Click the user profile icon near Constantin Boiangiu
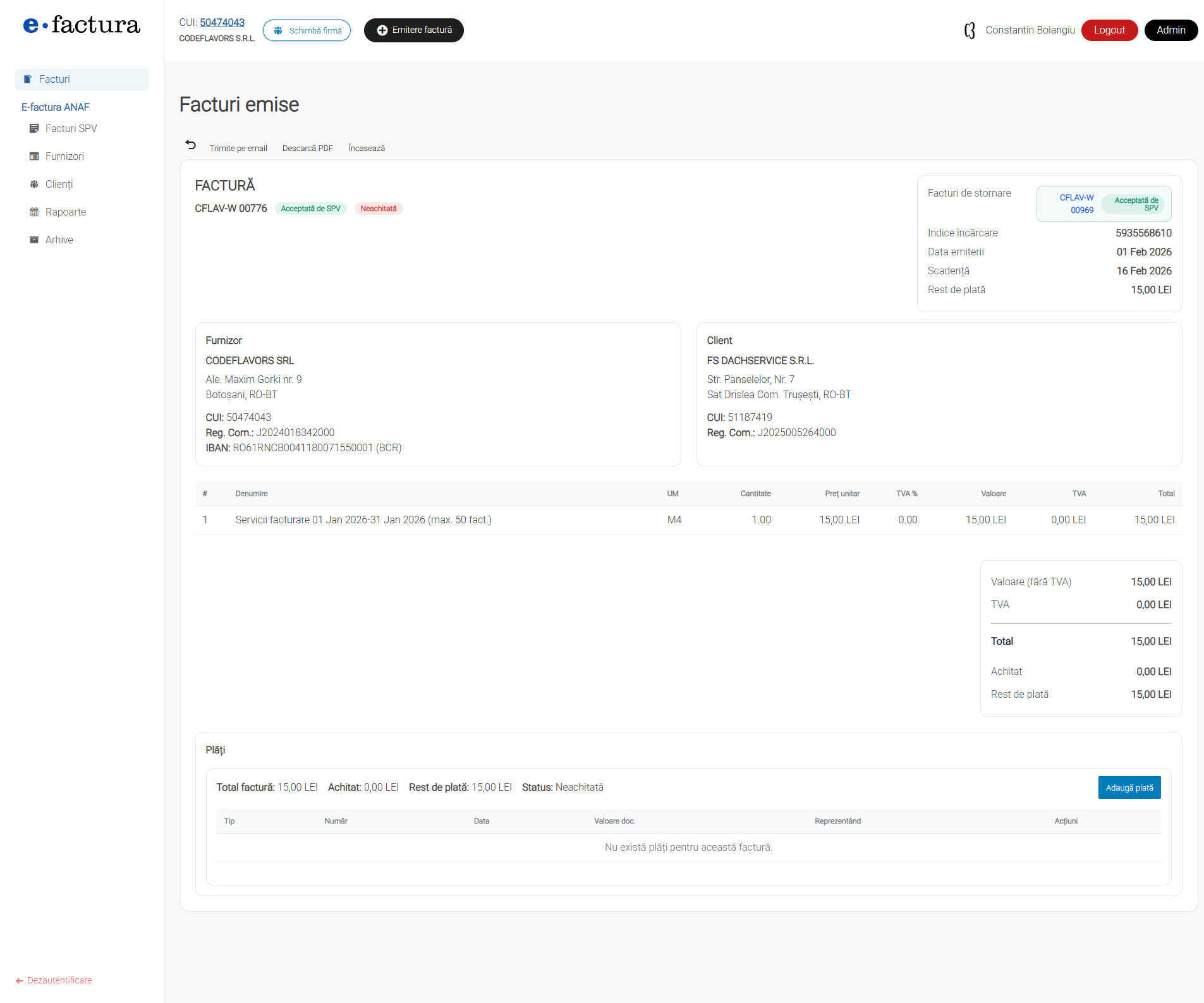 point(970,30)
